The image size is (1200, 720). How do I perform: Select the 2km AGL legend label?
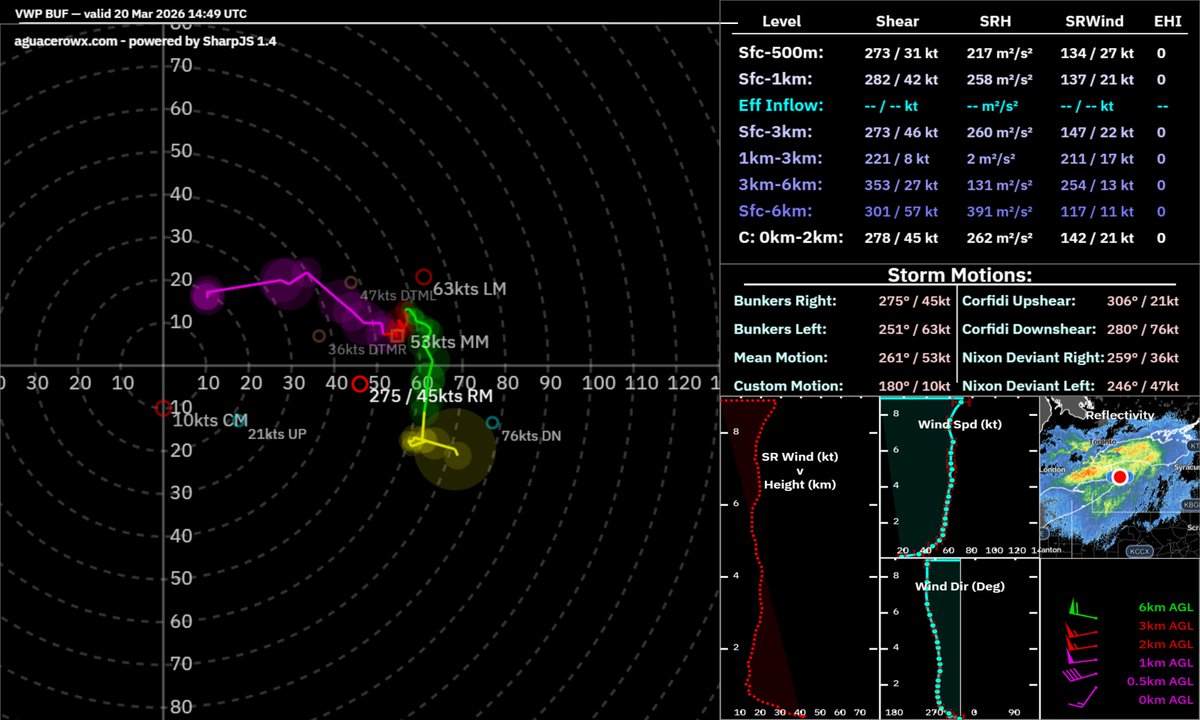[x=1165, y=644]
